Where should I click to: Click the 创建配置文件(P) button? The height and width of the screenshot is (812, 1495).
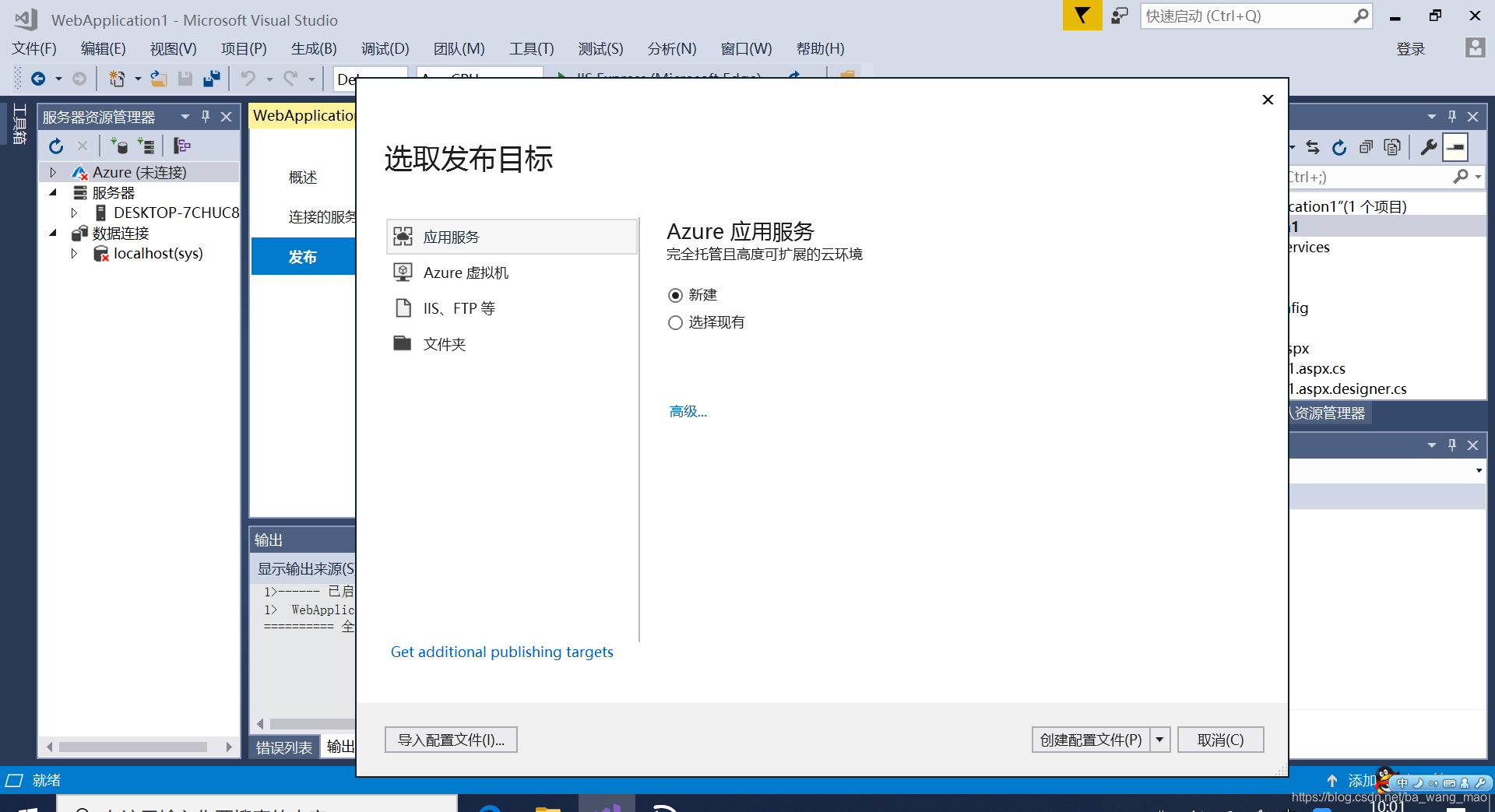(1091, 740)
